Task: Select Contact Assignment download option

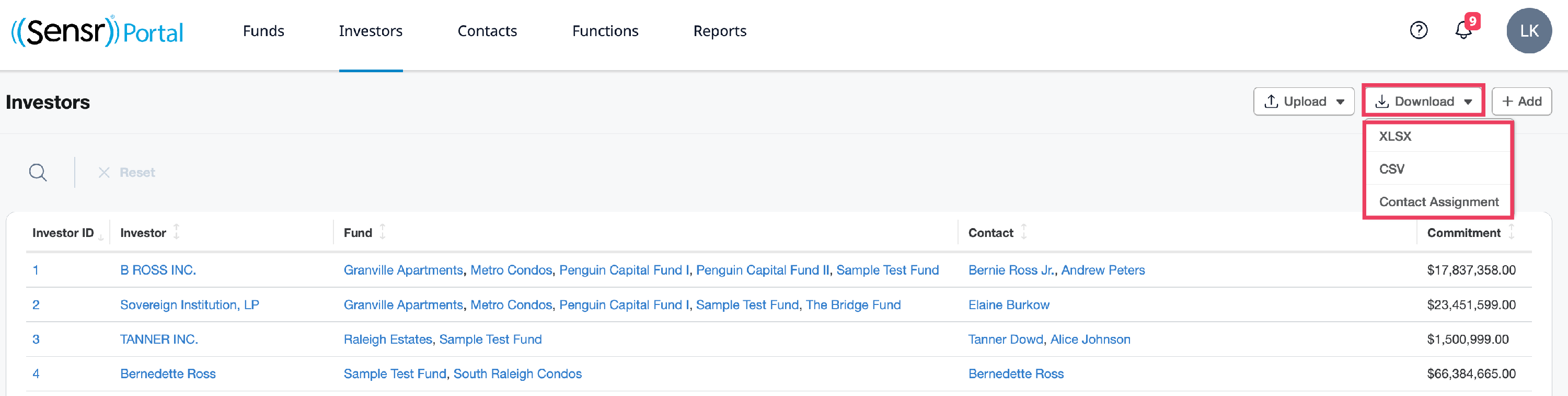Action: tap(1438, 202)
